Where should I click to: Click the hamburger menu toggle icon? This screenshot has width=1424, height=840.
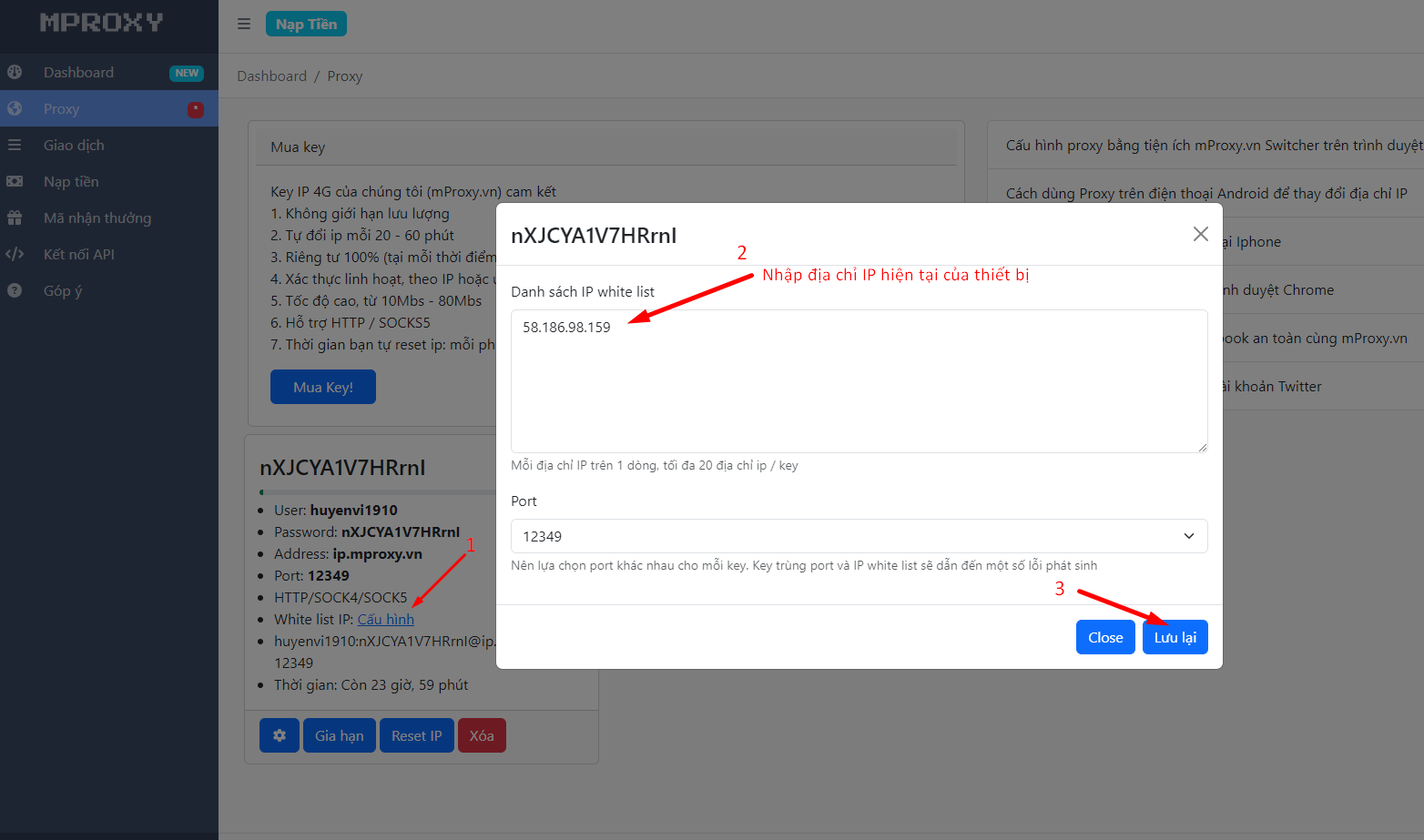[244, 24]
